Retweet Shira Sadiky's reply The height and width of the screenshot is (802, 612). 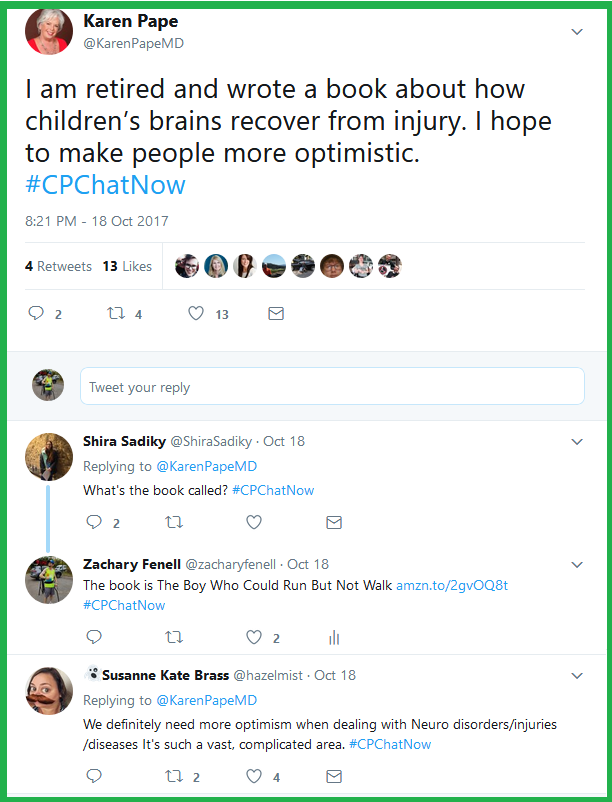coord(174,522)
